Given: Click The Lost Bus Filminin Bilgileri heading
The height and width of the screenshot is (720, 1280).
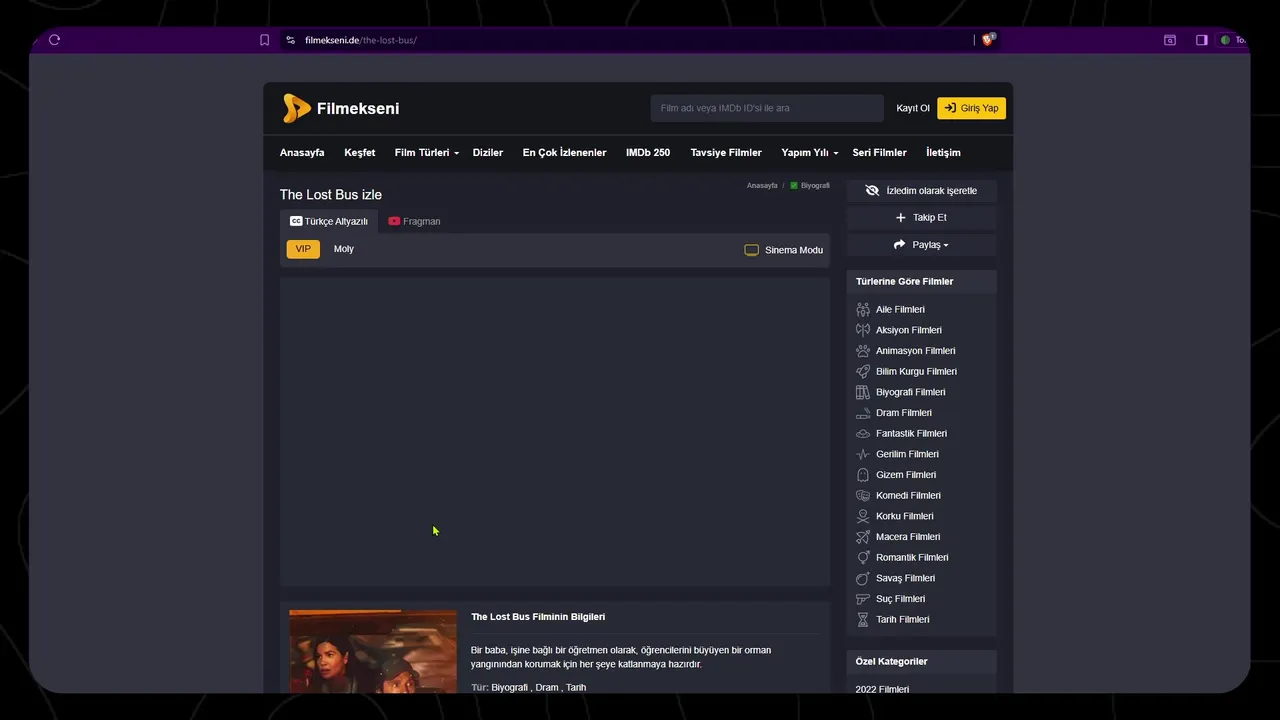Looking at the screenshot, I should tap(538, 617).
